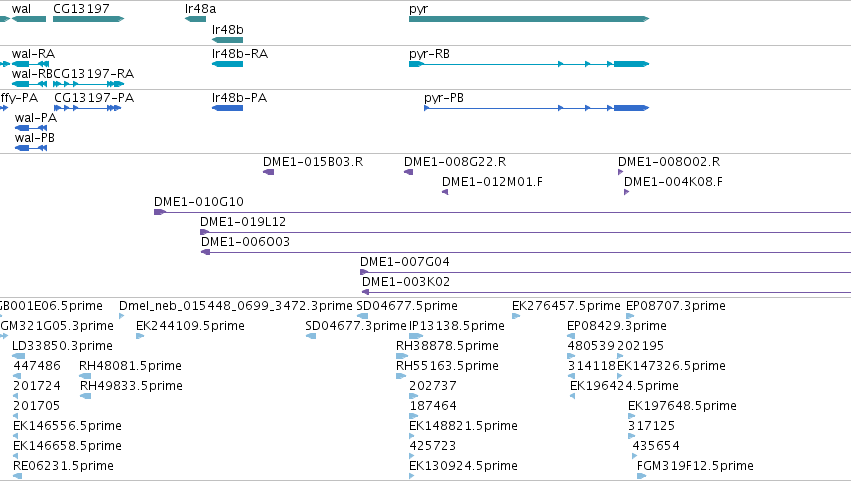
Task: Select the FGM319F12.5prime EST
Action: click(x=642, y=476)
